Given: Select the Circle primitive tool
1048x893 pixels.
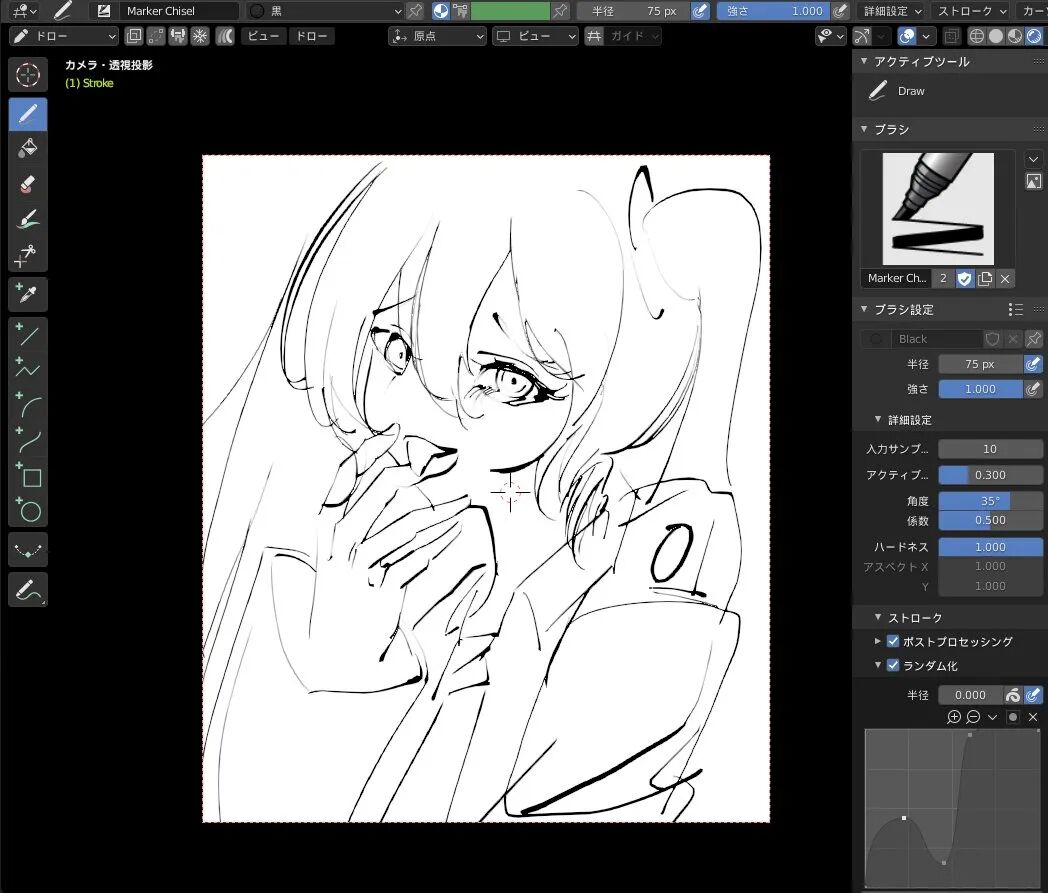Looking at the screenshot, I should point(27,511).
